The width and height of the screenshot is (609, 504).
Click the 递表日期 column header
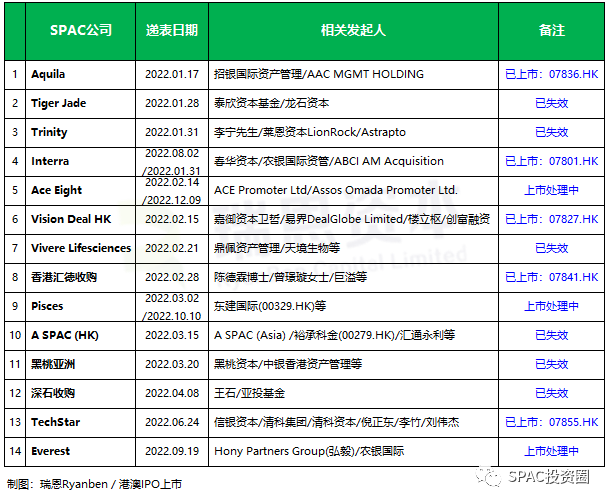[172, 31]
